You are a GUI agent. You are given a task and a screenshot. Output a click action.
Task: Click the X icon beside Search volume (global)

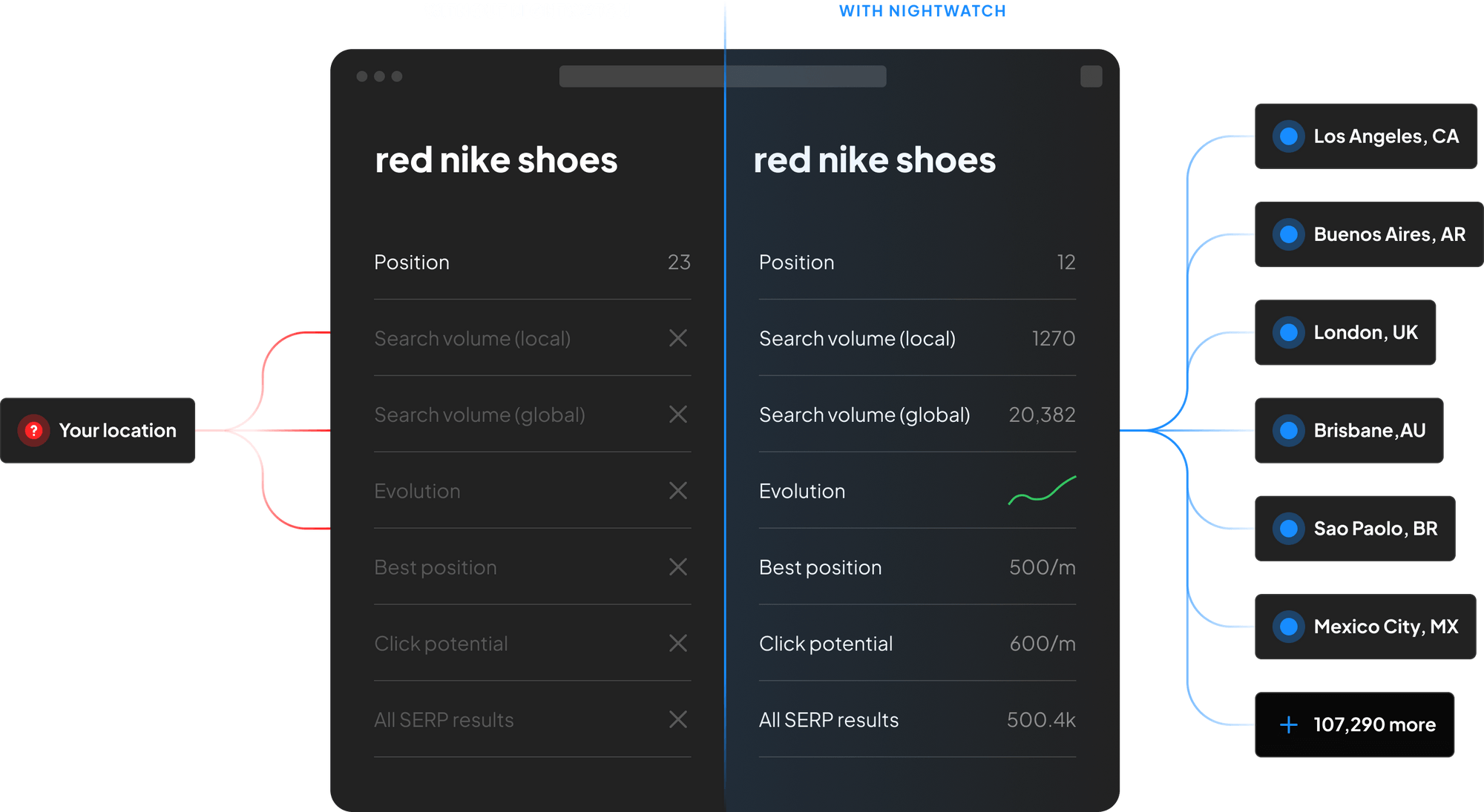[677, 415]
